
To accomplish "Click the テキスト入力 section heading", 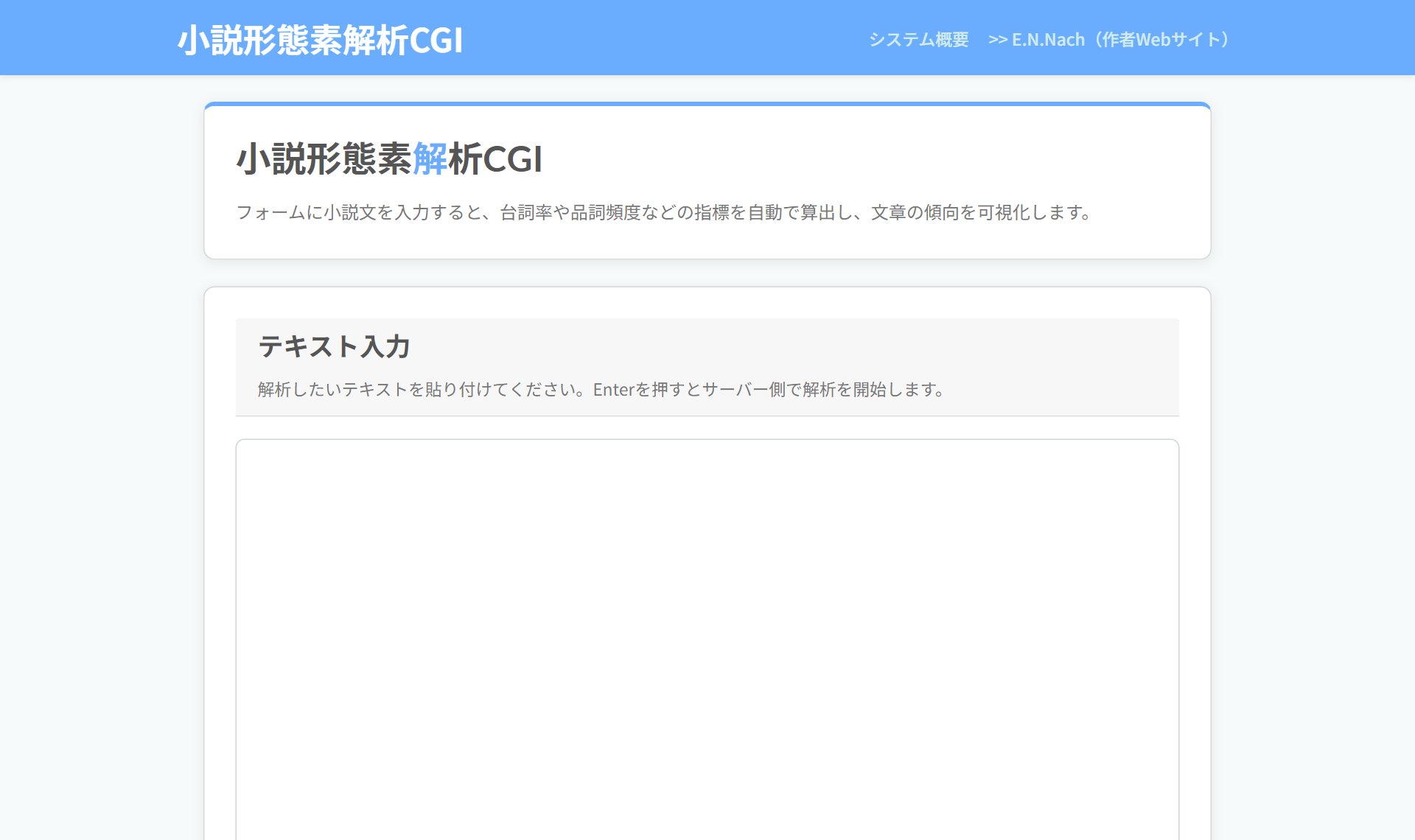I will click(x=334, y=346).
